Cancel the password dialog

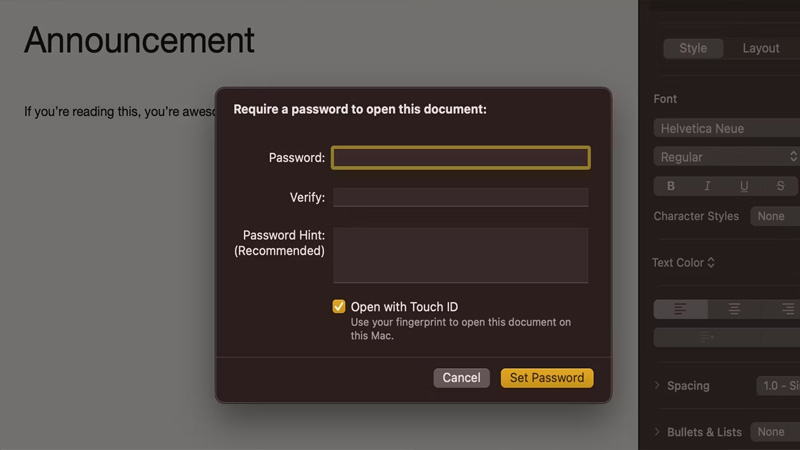pyautogui.click(x=461, y=378)
